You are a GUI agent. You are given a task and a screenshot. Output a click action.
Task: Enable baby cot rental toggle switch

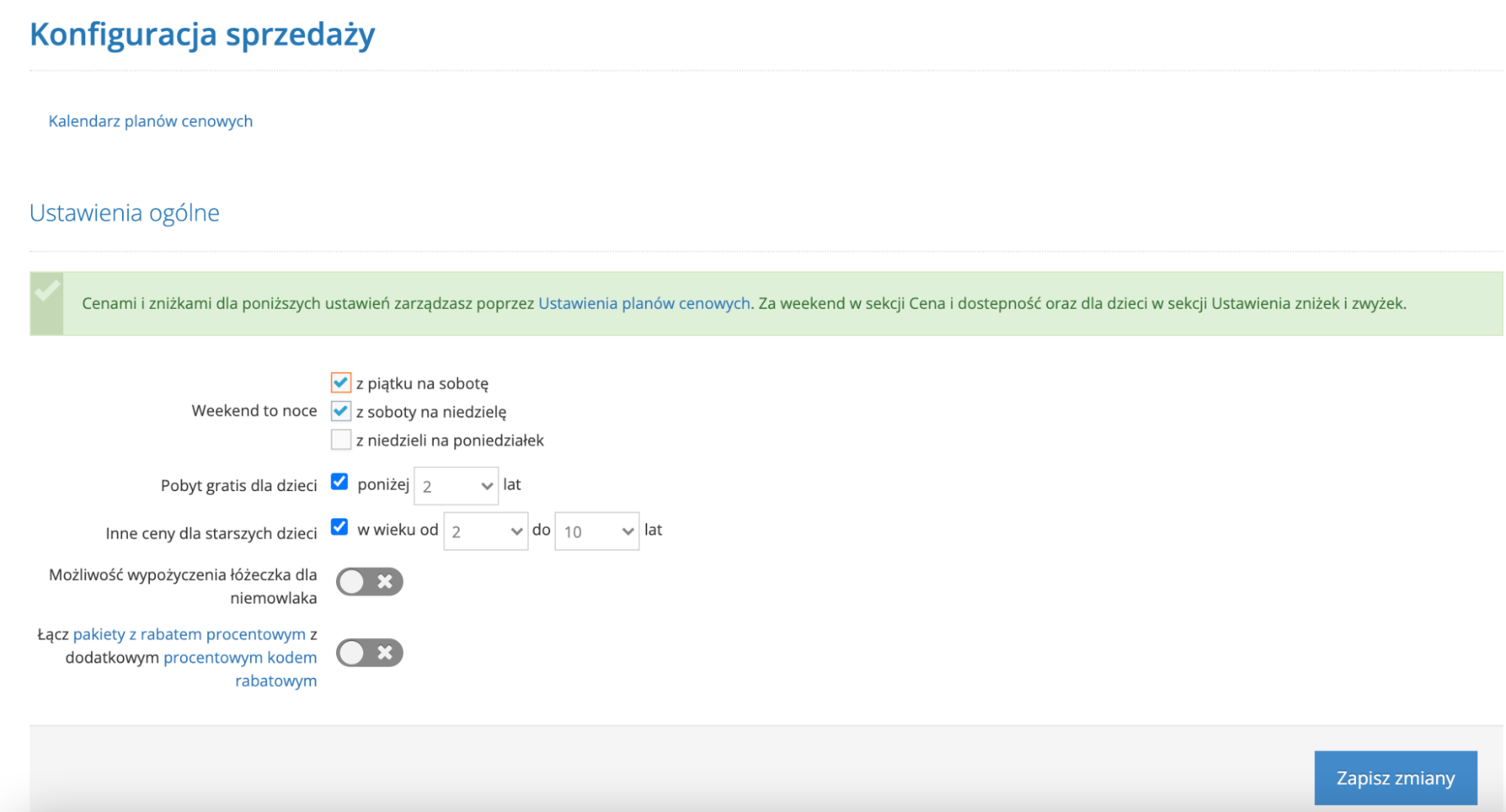369,582
